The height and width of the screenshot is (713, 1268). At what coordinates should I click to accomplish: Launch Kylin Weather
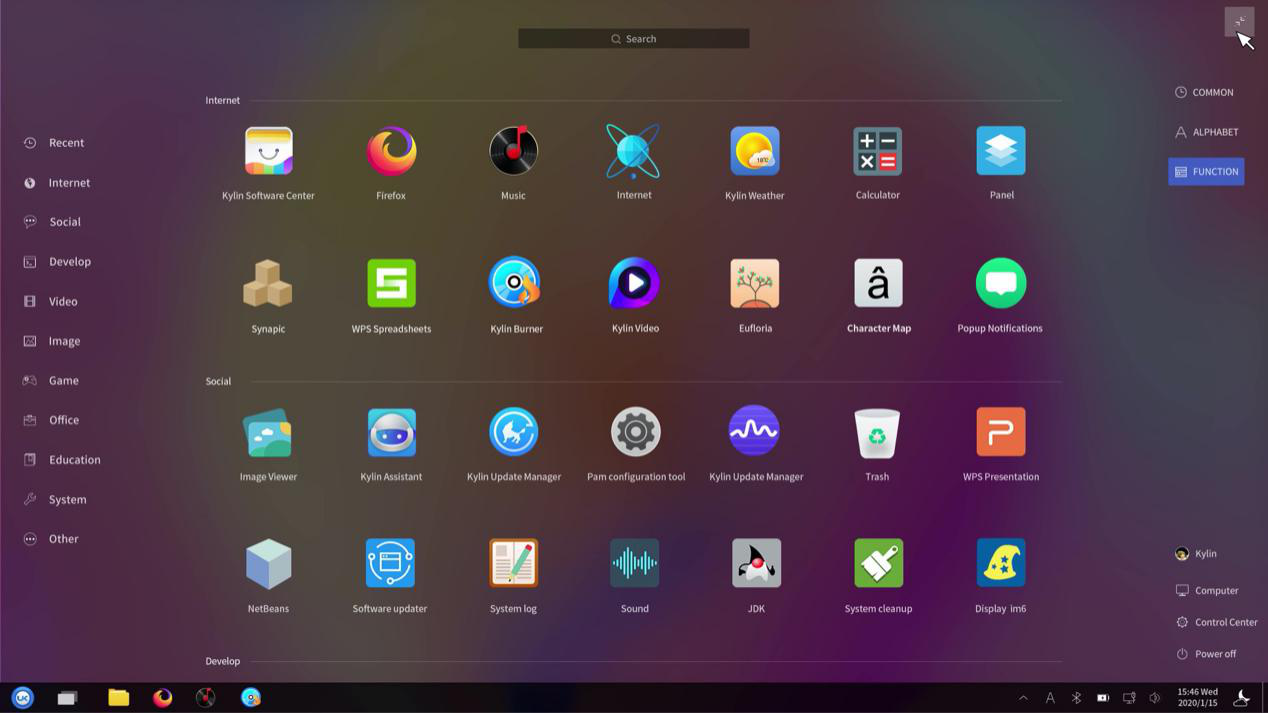[754, 152]
